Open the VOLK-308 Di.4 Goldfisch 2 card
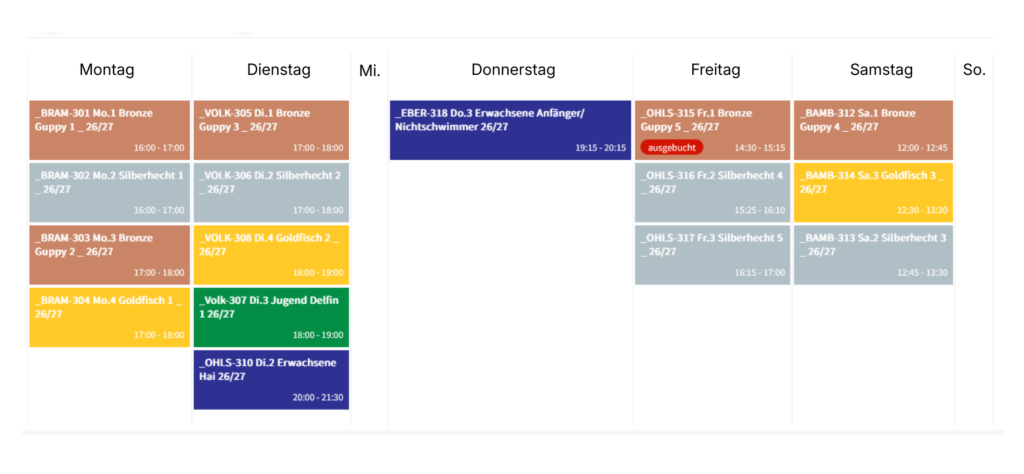The image size is (1024, 474). 271,255
